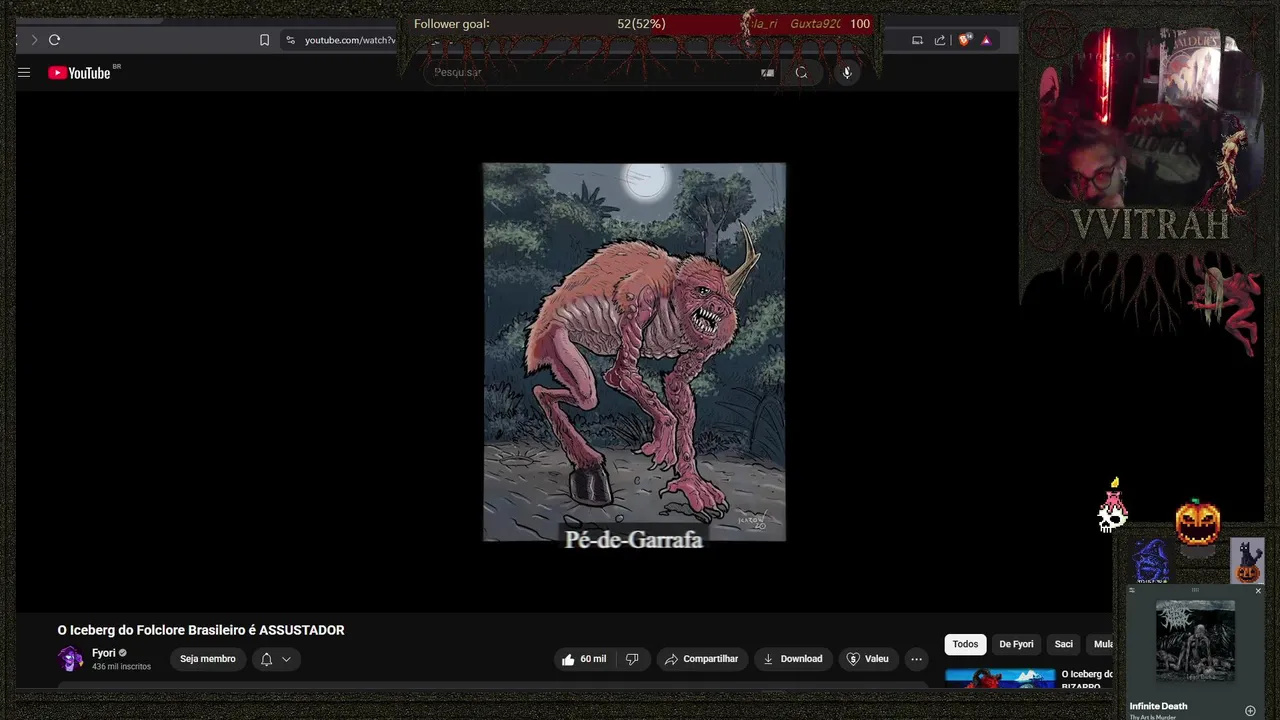Click the pixel jack-o-lantern pumpkin icon

point(1197,523)
